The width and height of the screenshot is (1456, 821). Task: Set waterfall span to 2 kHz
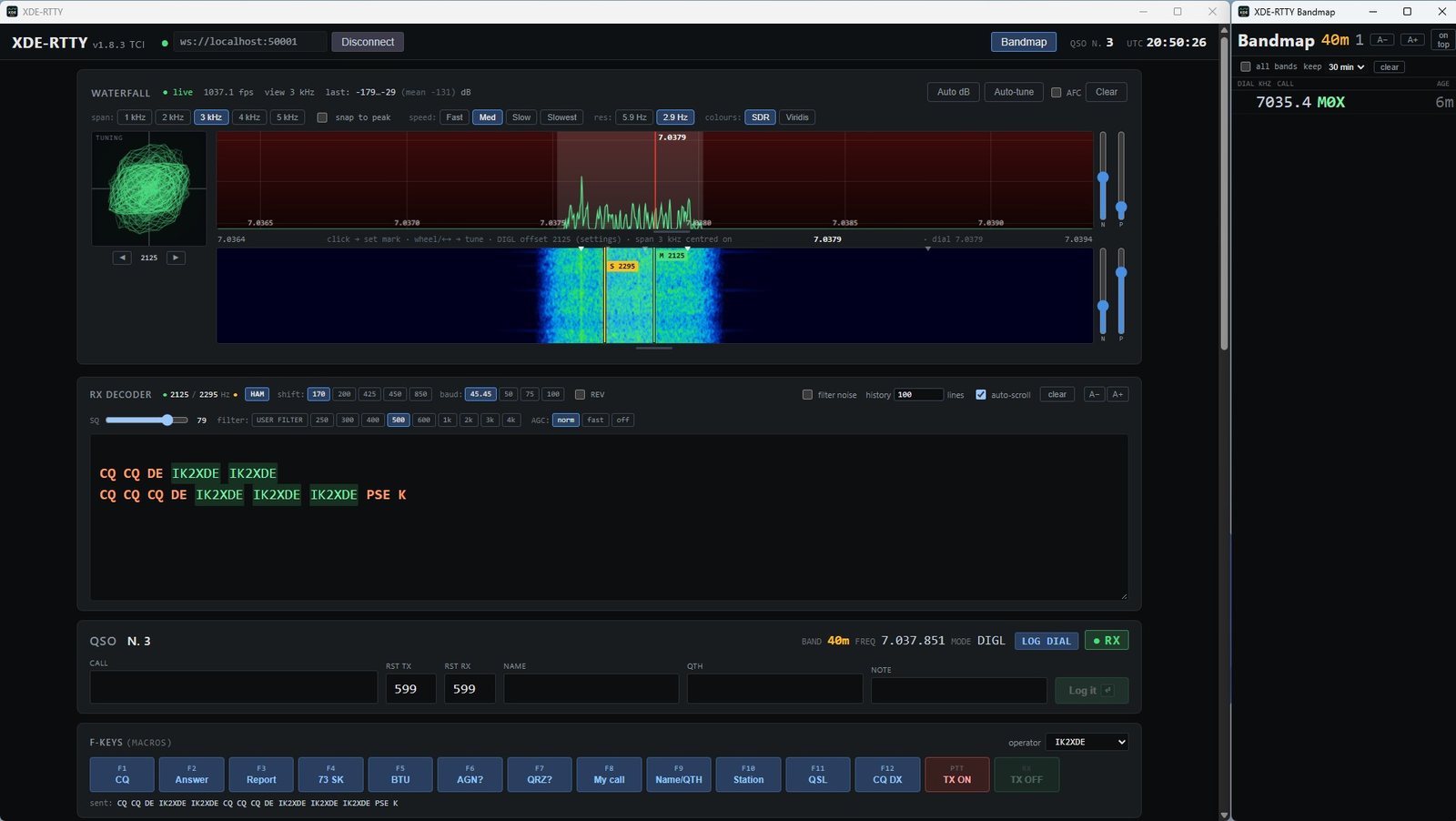(173, 117)
